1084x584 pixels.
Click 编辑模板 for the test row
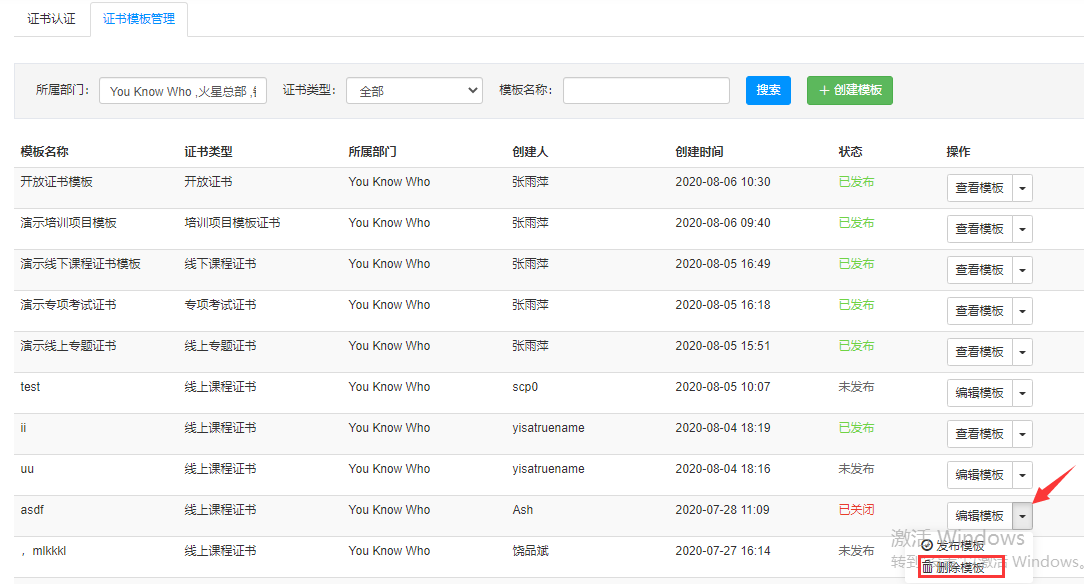[x=979, y=393]
